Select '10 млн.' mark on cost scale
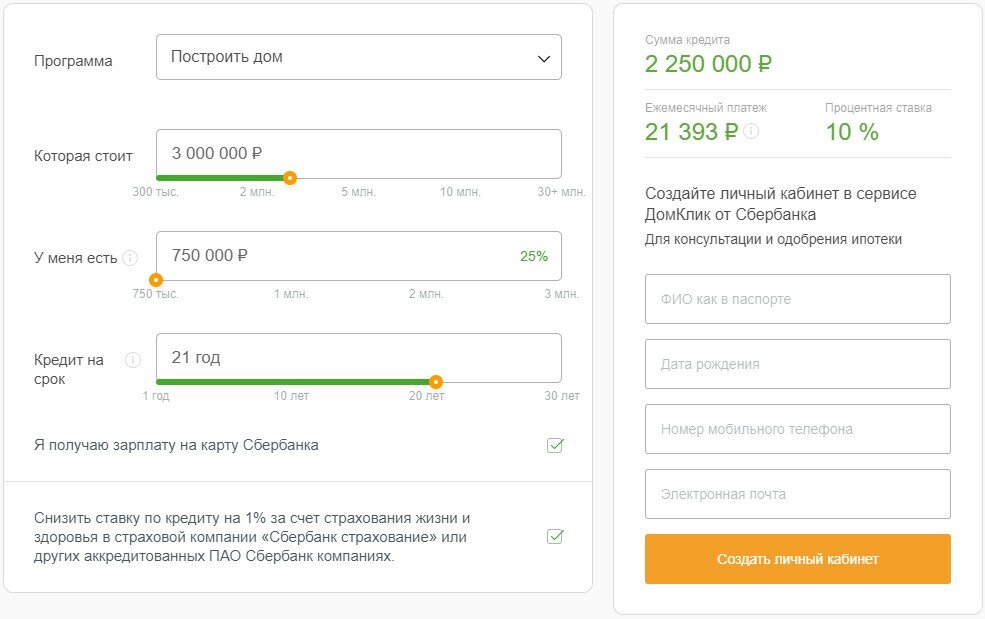 coord(460,192)
